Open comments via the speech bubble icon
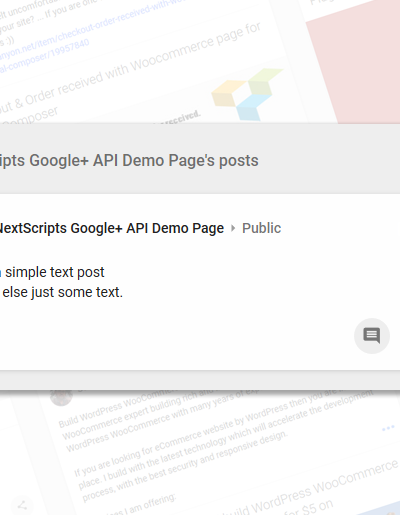 coord(372,335)
